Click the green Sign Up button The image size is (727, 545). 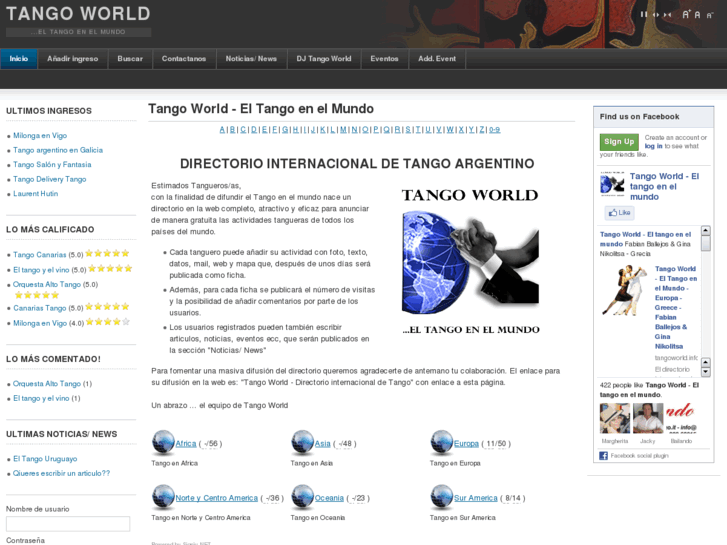pos(619,142)
